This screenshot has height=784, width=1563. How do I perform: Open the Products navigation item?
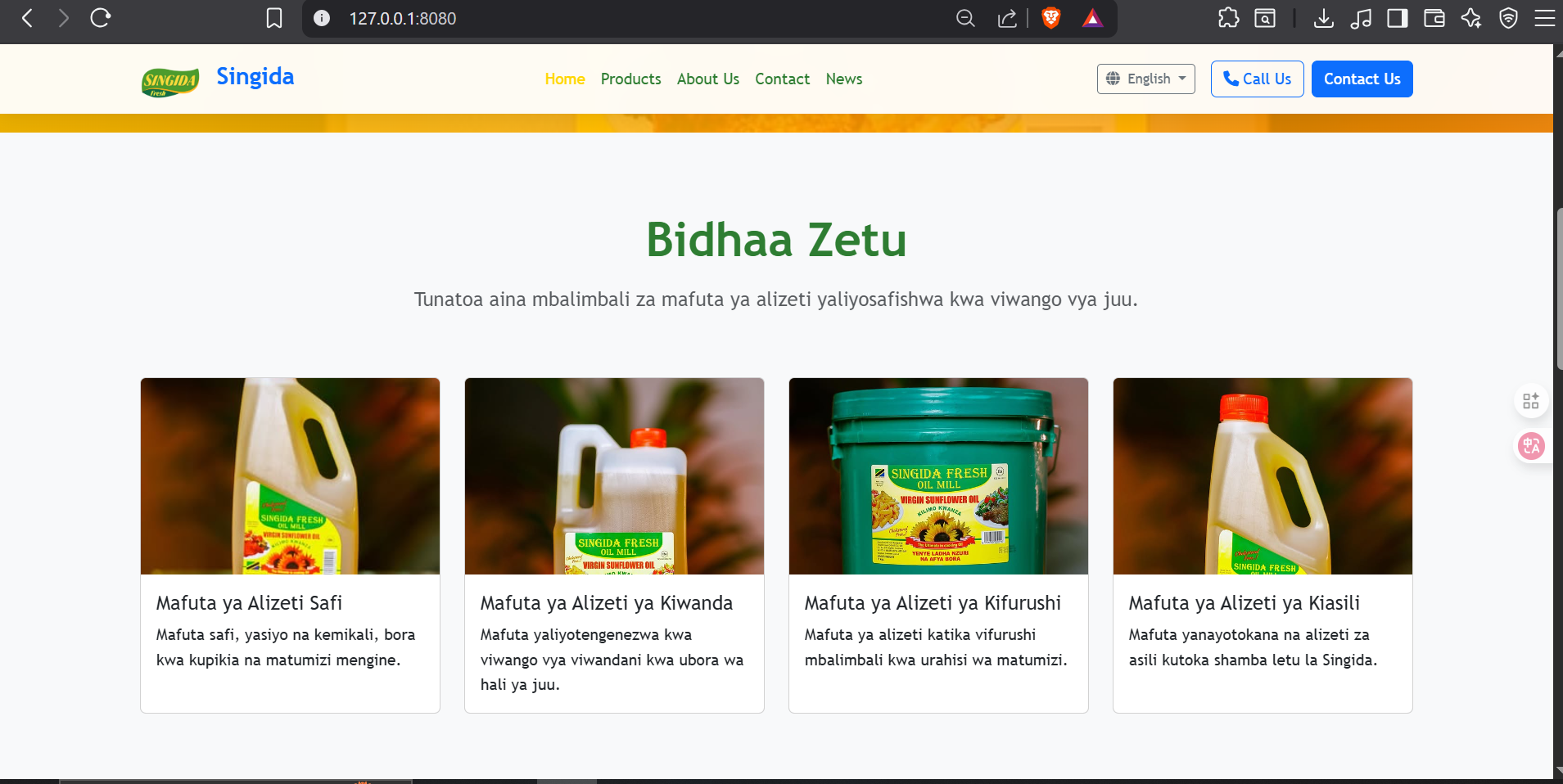click(x=630, y=79)
